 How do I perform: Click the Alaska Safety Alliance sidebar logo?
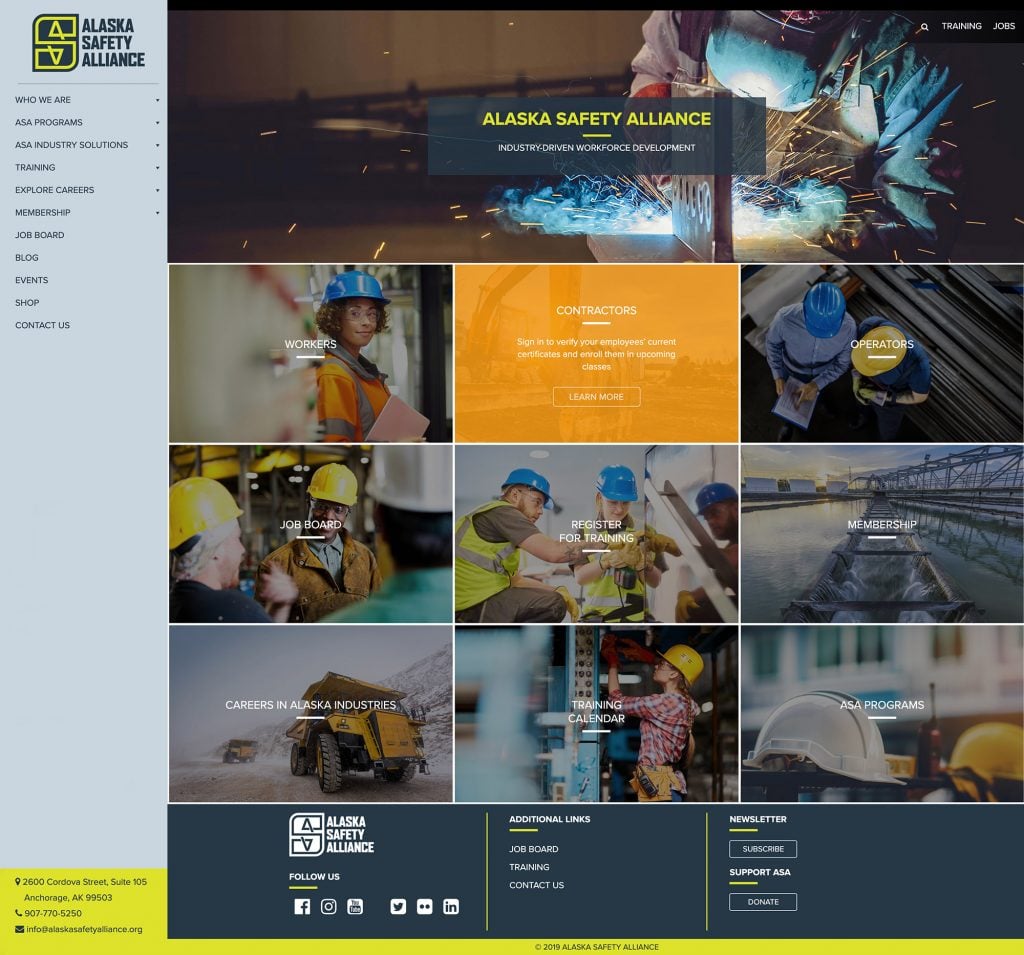click(88, 42)
